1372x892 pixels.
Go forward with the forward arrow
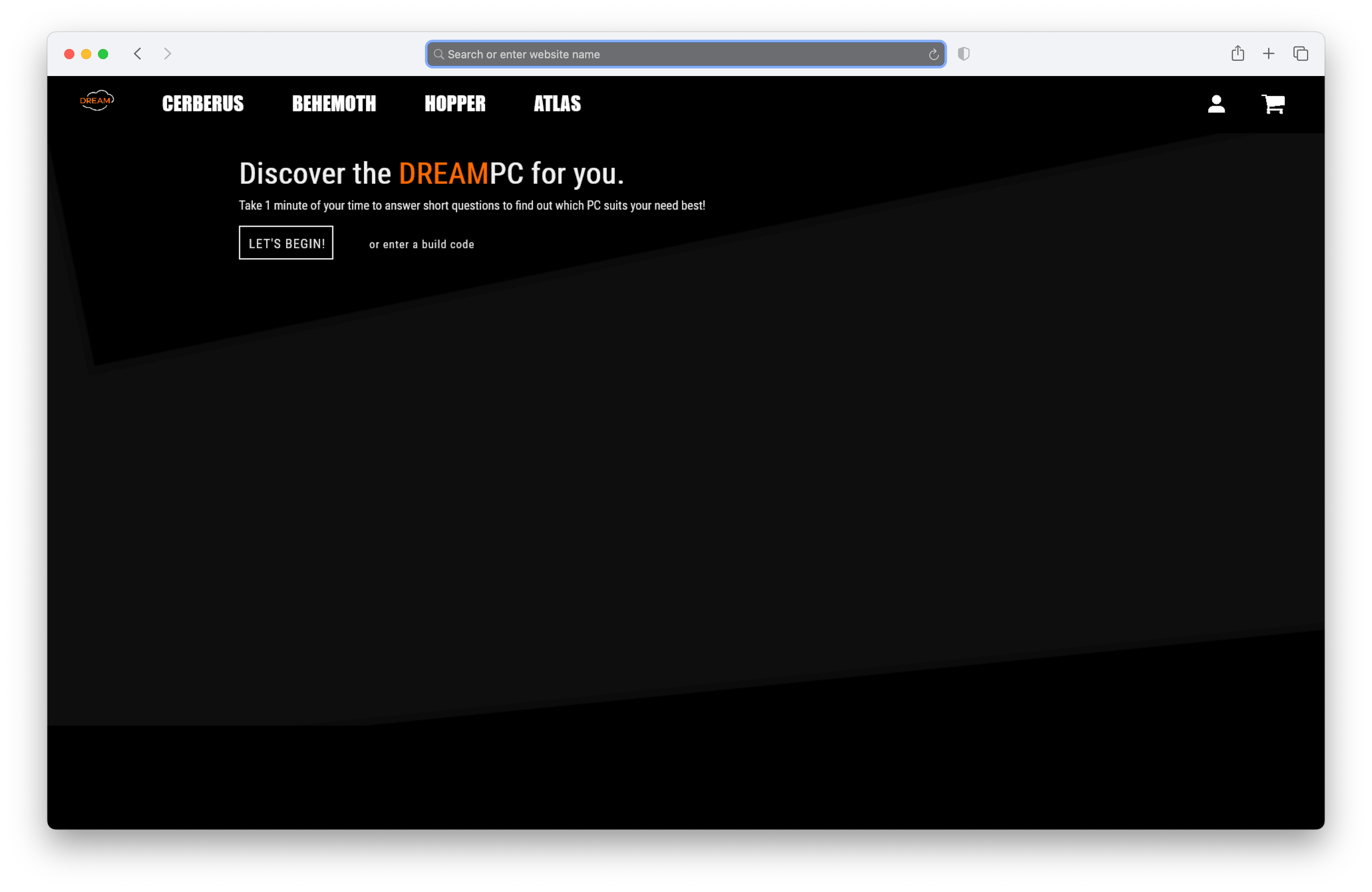168,54
